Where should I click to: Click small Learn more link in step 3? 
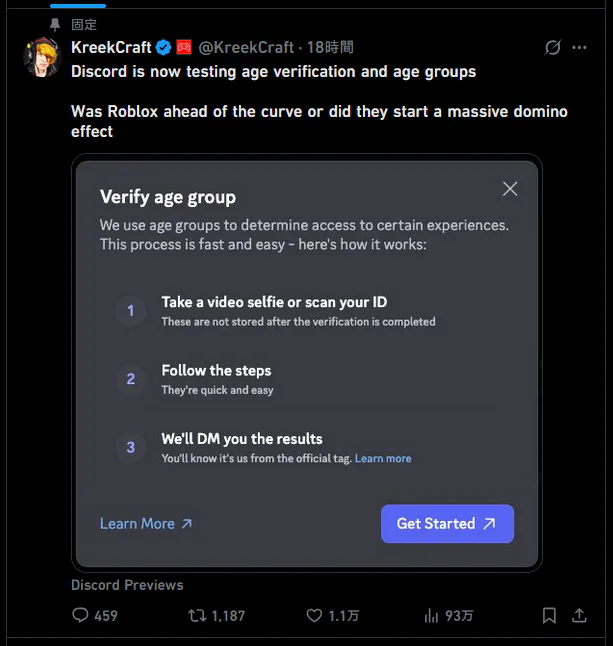pos(383,458)
